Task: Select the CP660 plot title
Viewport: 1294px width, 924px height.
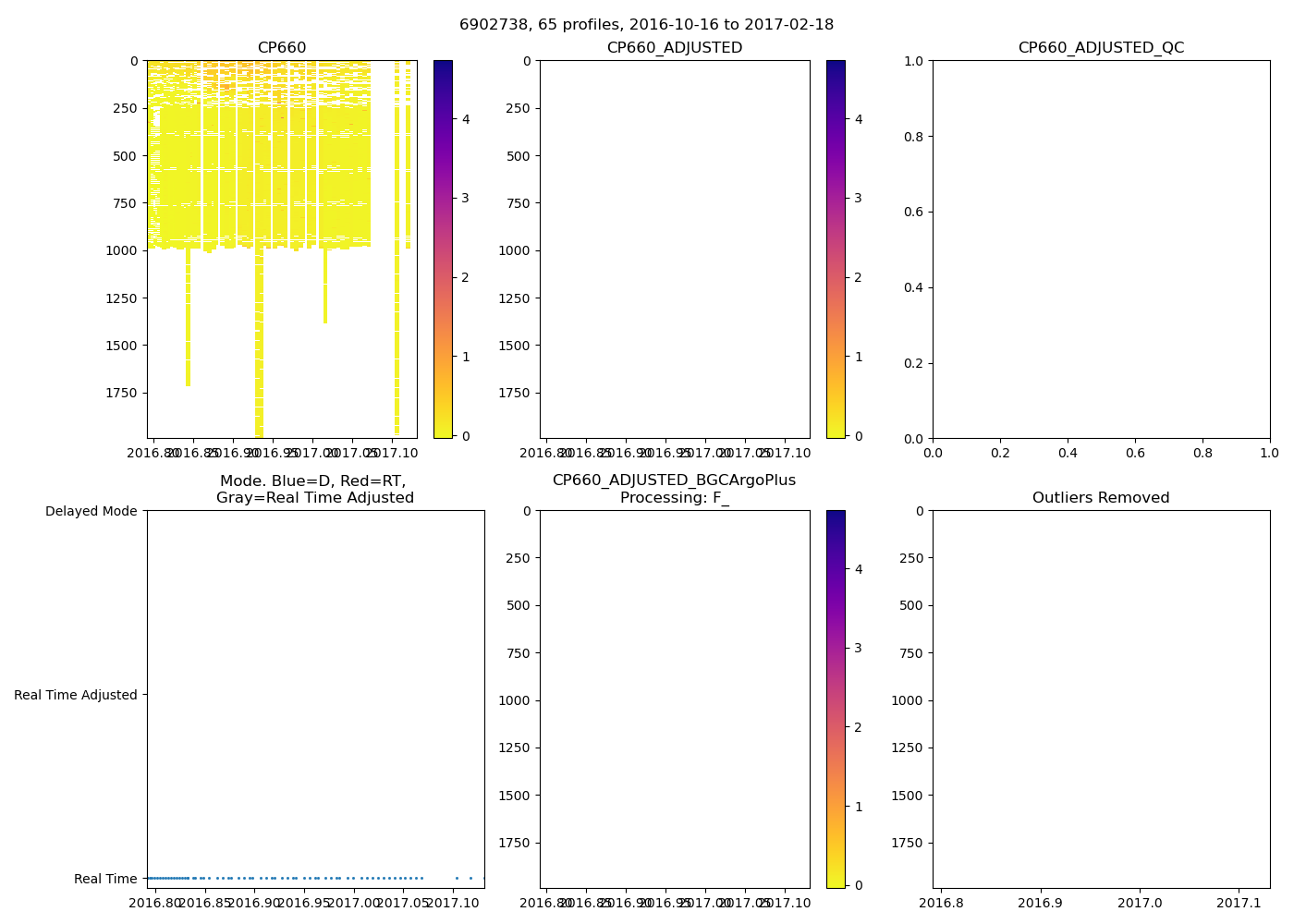Action: tap(282, 48)
